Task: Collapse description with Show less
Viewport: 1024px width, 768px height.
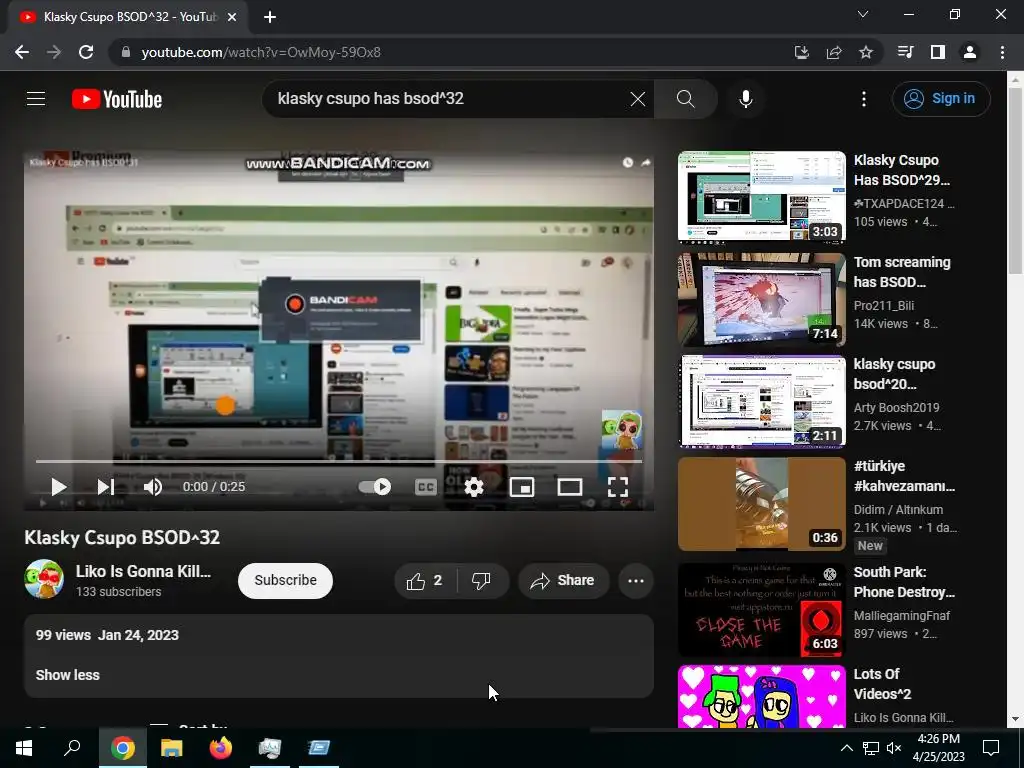Action: pyautogui.click(x=67, y=675)
